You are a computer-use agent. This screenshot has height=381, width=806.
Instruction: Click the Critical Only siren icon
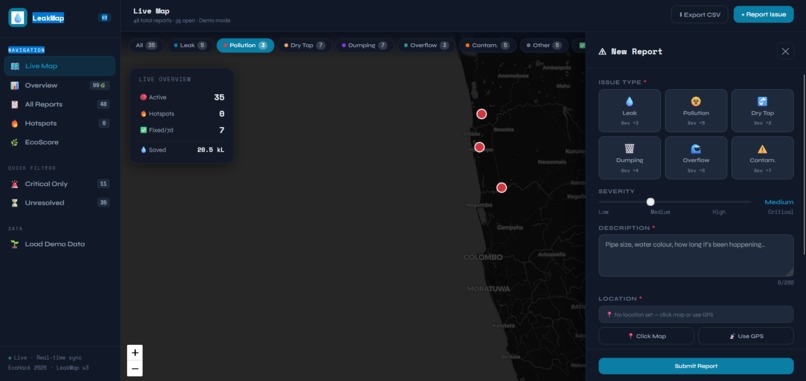(x=14, y=184)
